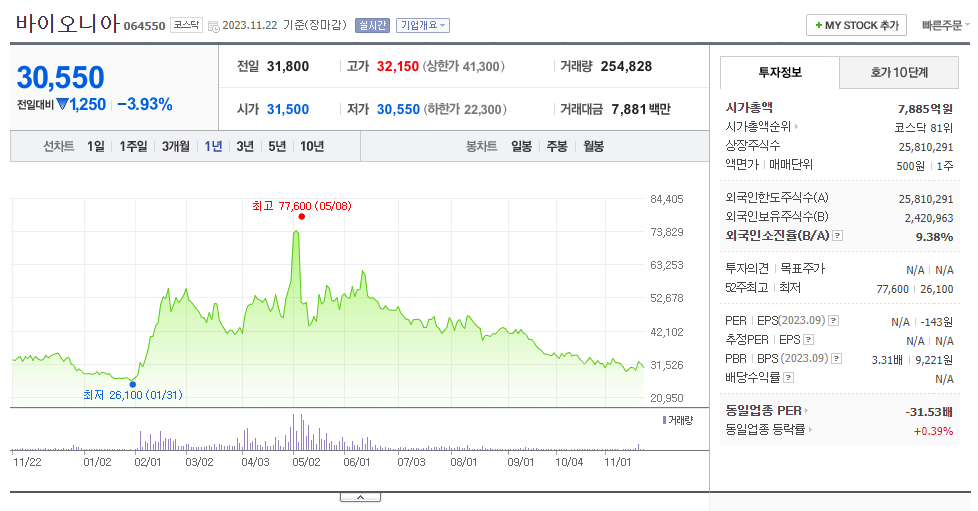Click the 외국인소진율 value 9.38%
The height and width of the screenshot is (511, 978).
934,237
